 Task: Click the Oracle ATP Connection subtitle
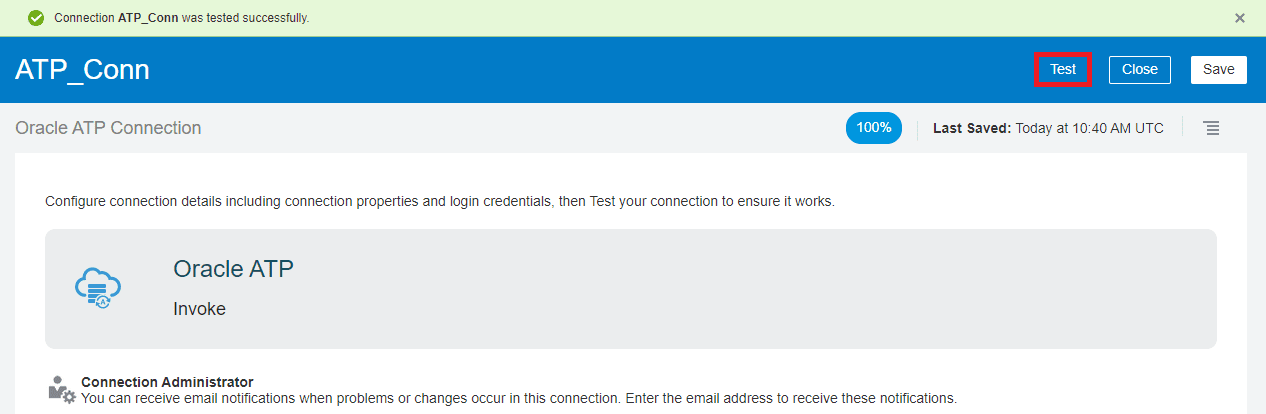pos(108,128)
